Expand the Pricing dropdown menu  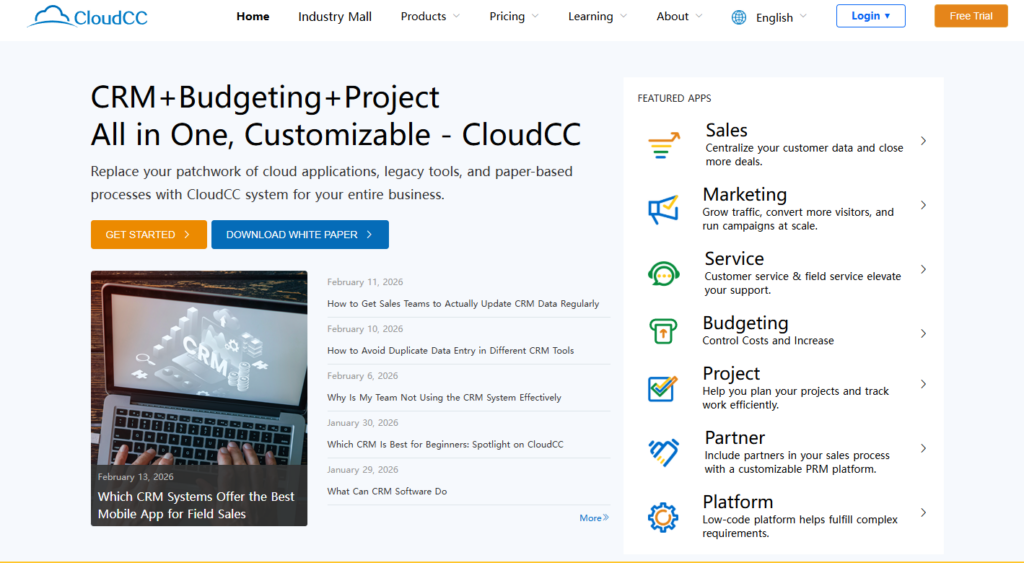(513, 16)
